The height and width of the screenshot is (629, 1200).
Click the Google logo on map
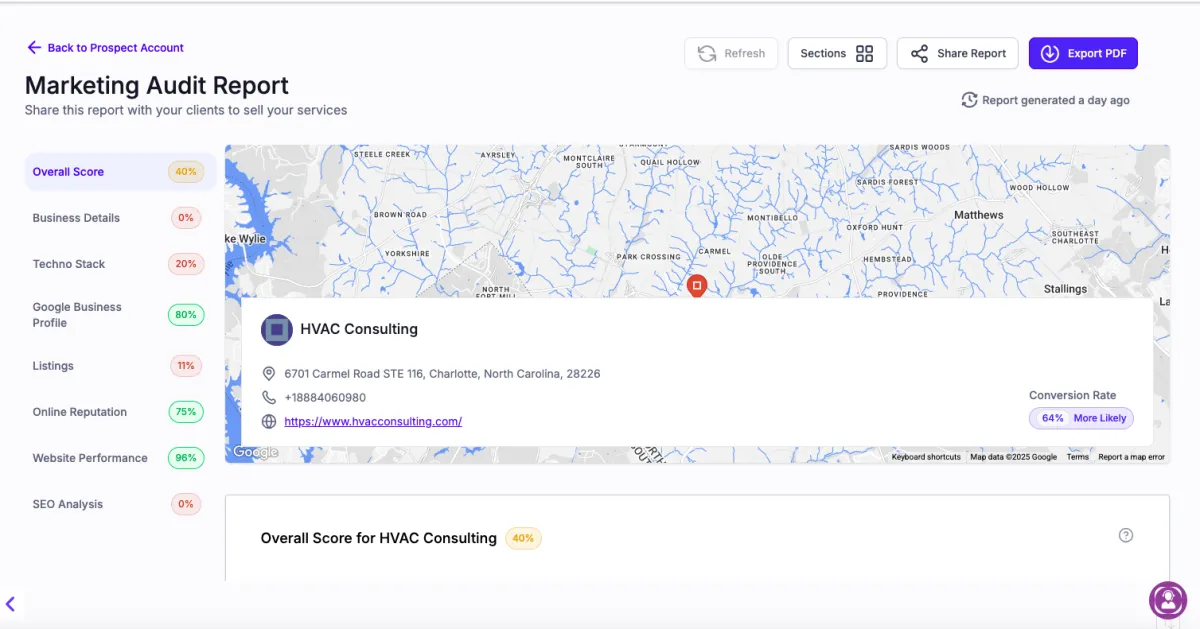click(x=255, y=453)
